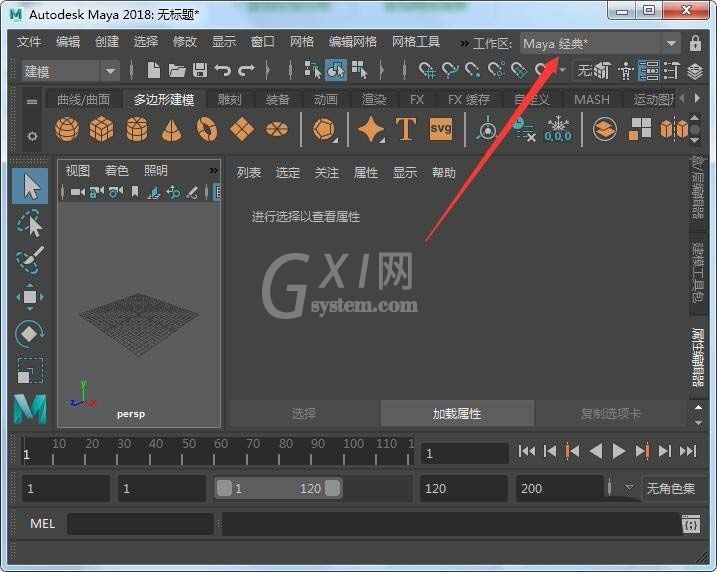Create a polygon cone from shelf
Viewport: 717px width, 572px height.
point(171,130)
